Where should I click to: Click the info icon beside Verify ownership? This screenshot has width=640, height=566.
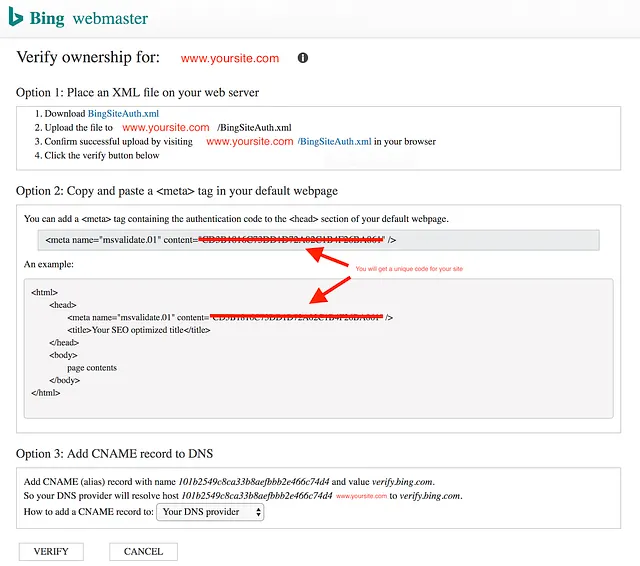302,58
